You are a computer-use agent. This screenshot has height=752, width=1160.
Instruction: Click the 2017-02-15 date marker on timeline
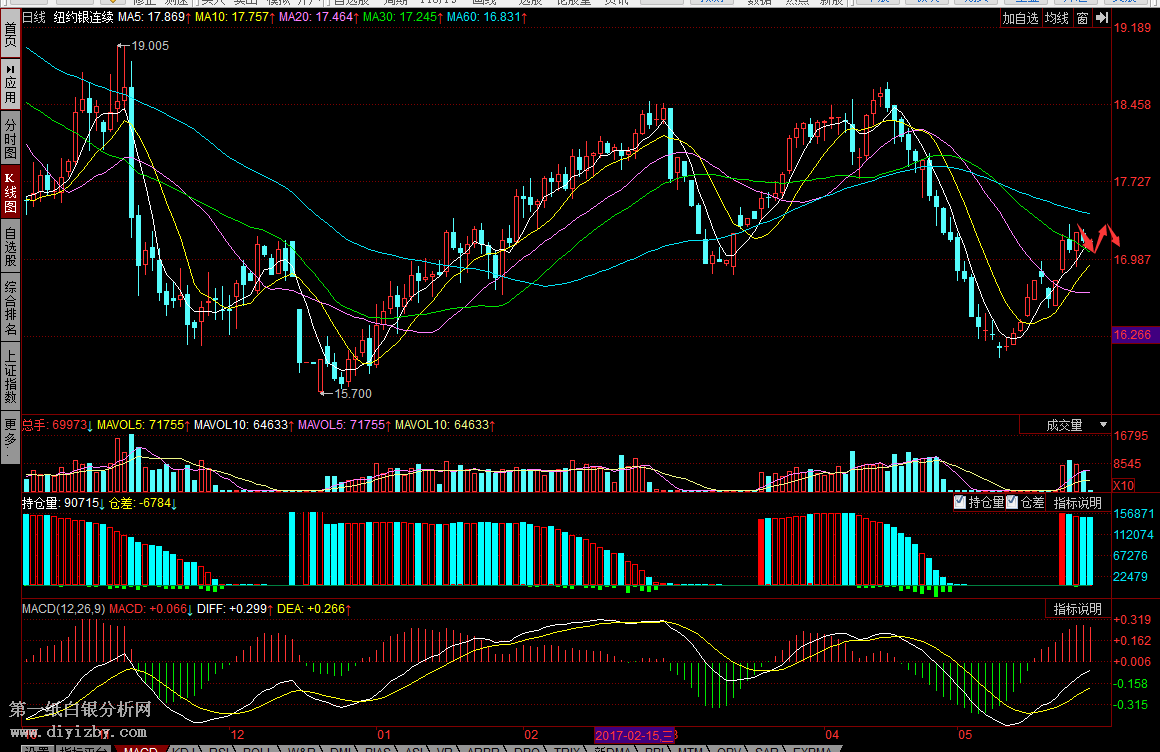coord(635,736)
